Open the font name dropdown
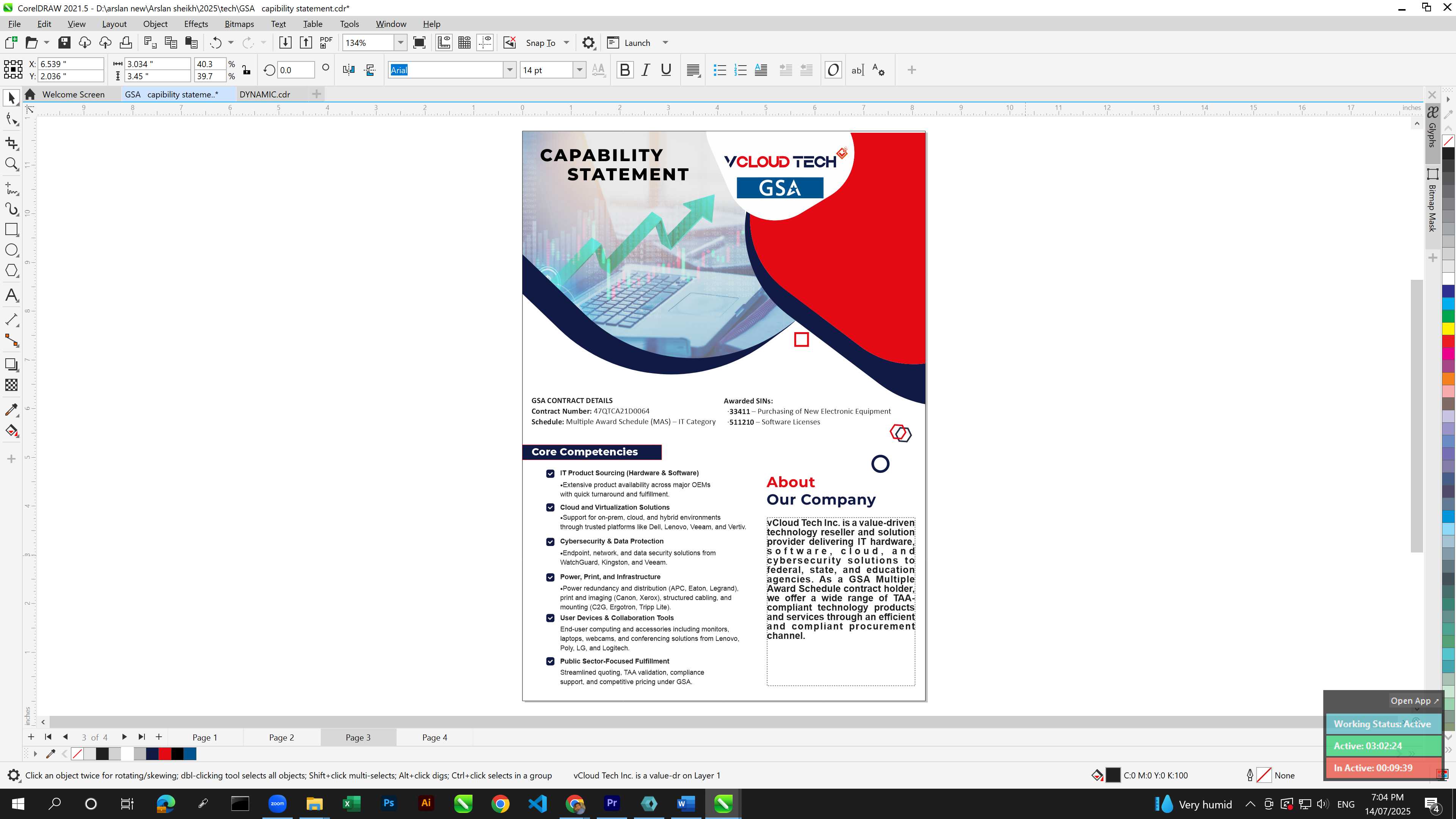Screen dimensions: 1456x819 509,70
